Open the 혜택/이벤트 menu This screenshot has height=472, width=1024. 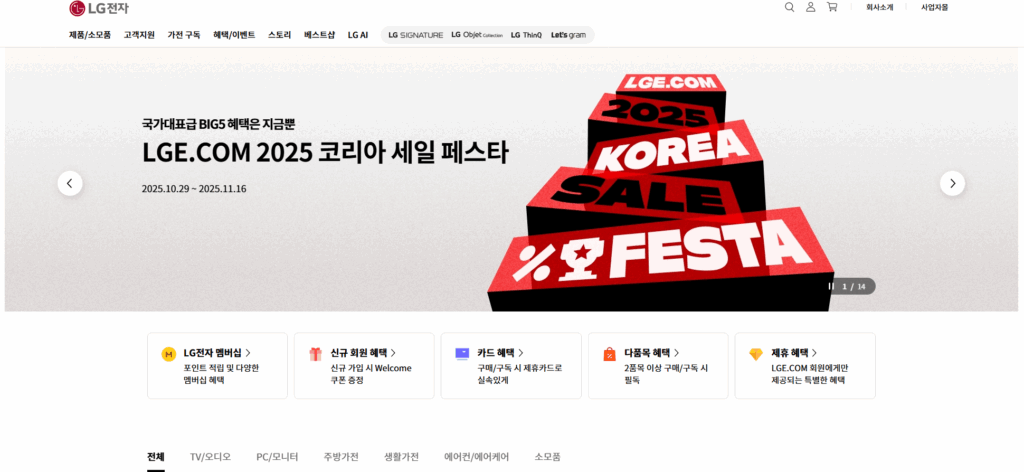pyautogui.click(x=234, y=35)
